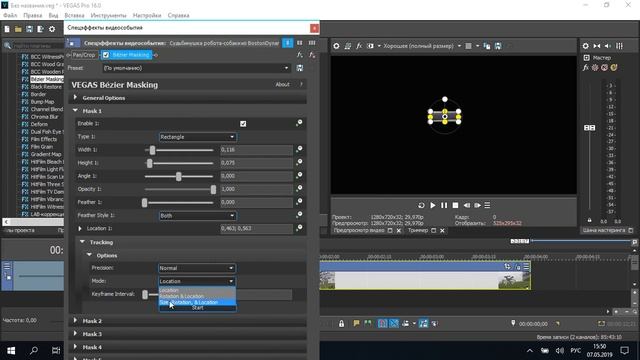Image resolution: width=640 pixels, height=360 pixels.
Task: Click the split screen view icon in preview toolbar
Action: coord(370,46)
